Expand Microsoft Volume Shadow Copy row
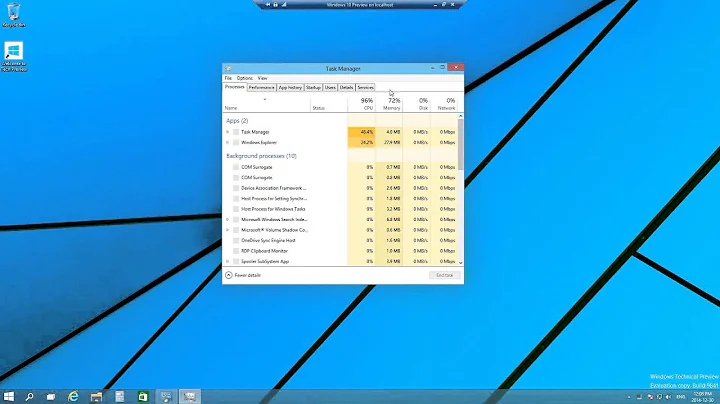The width and height of the screenshot is (720, 404). click(x=227, y=230)
